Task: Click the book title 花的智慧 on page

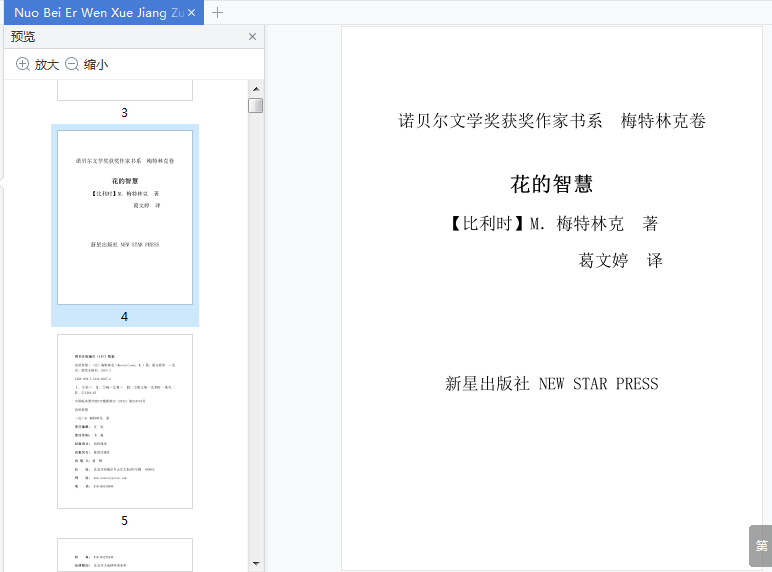Action: [551, 185]
